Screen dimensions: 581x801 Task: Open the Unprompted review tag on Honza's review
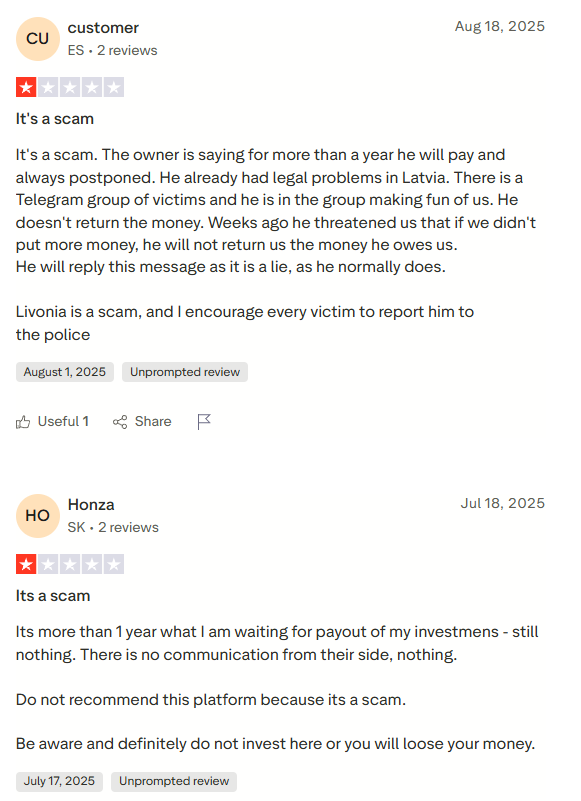click(174, 782)
